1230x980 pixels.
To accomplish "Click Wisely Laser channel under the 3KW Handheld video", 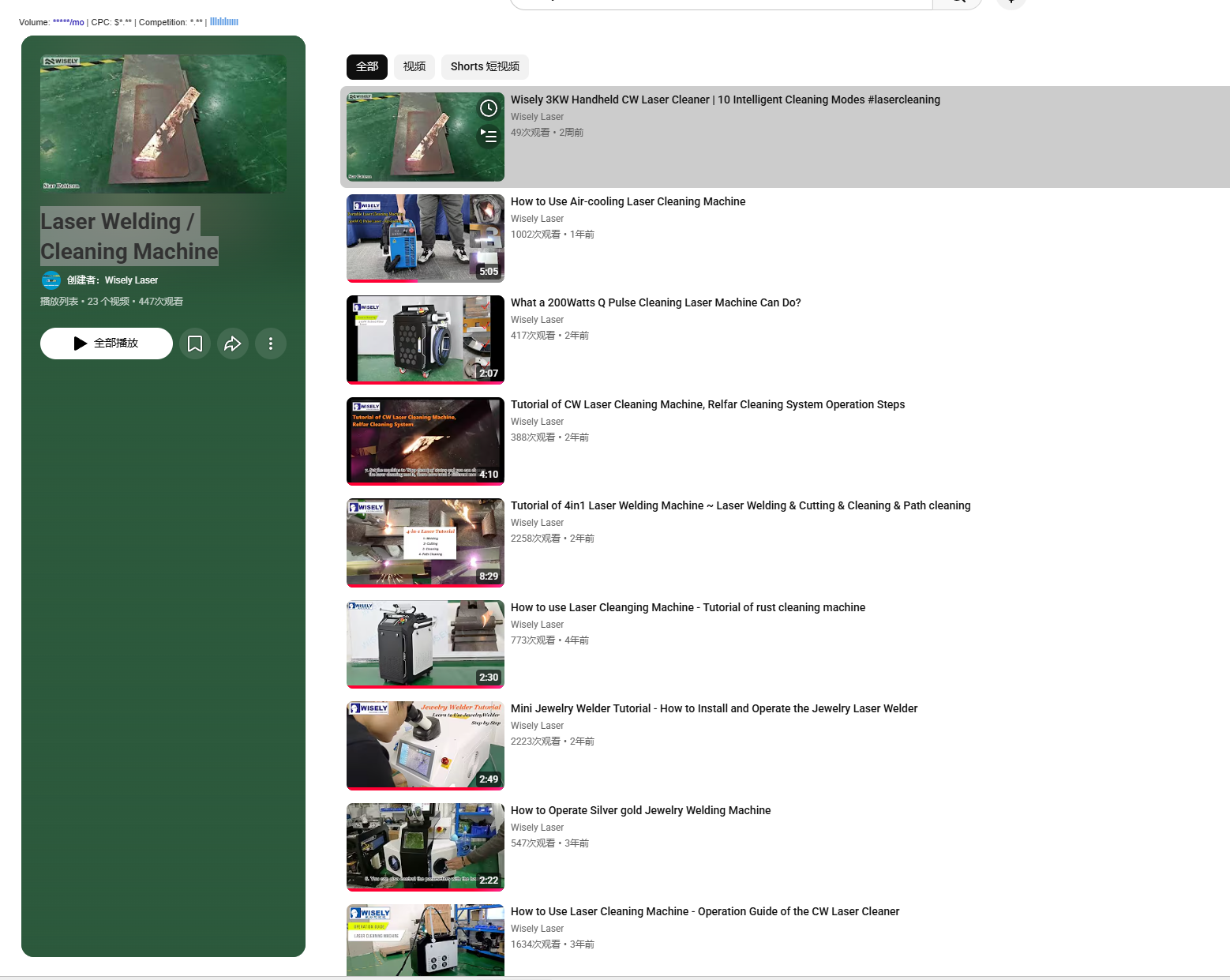I will pyautogui.click(x=537, y=117).
